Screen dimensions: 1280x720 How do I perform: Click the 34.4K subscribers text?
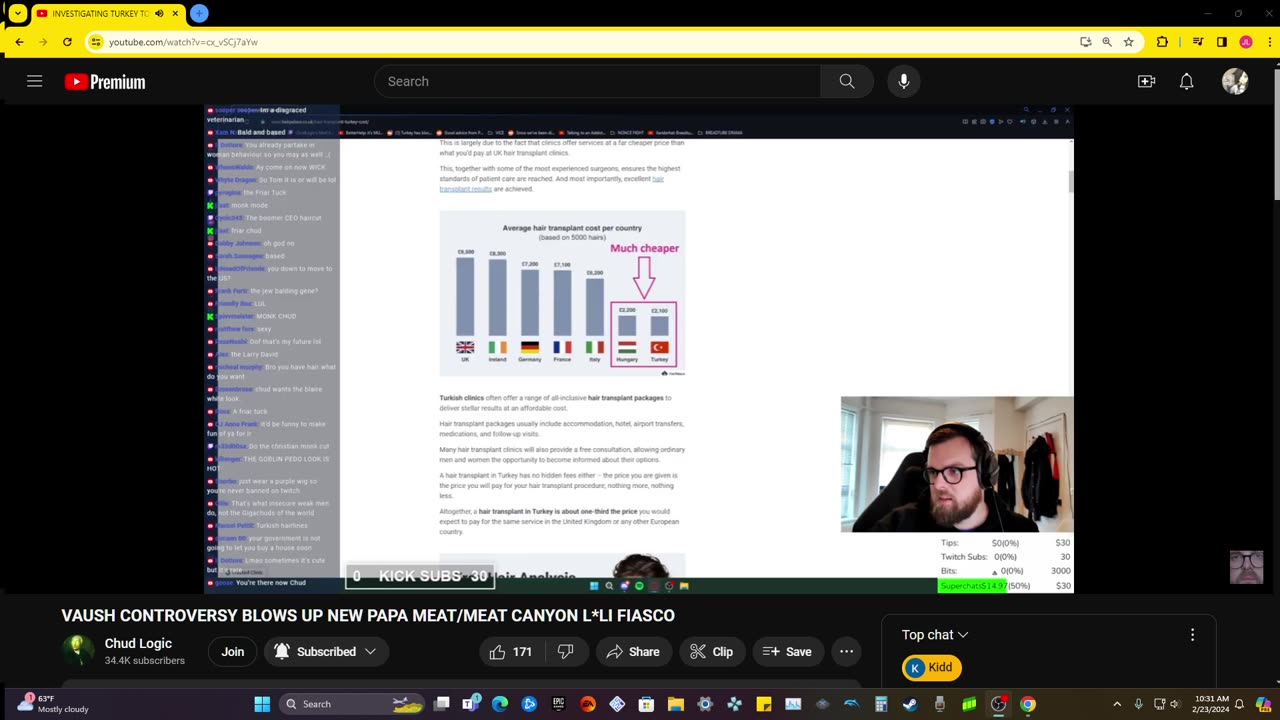[145, 661]
